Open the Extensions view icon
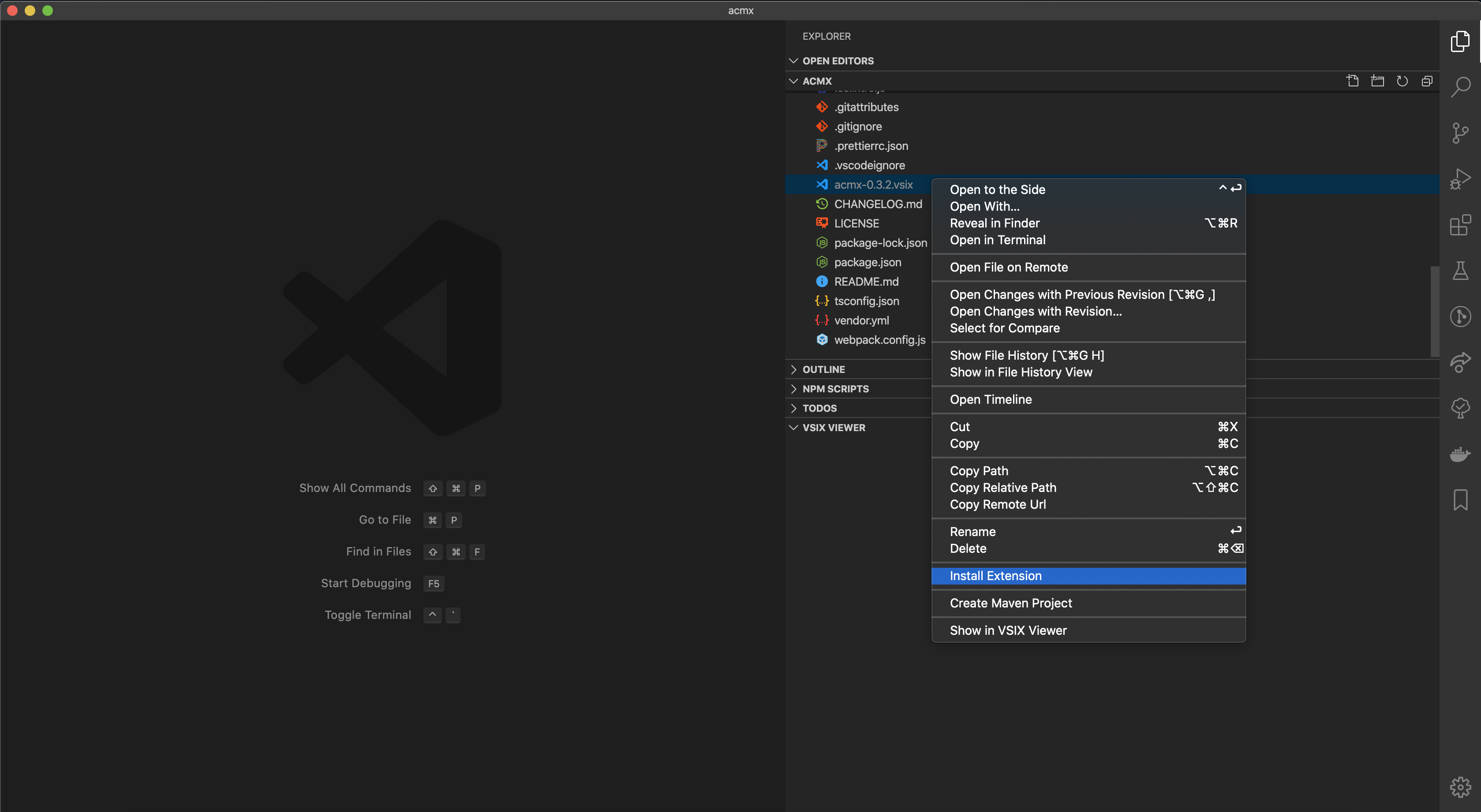 click(1460, 225)
